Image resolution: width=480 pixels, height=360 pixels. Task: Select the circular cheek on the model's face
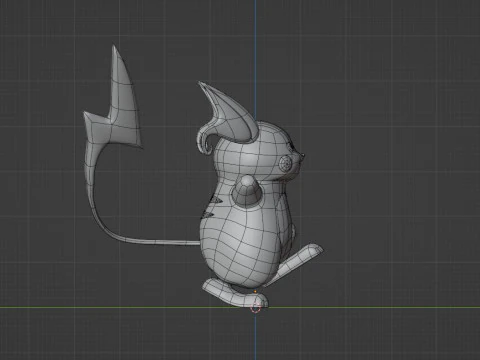[286, 164]
